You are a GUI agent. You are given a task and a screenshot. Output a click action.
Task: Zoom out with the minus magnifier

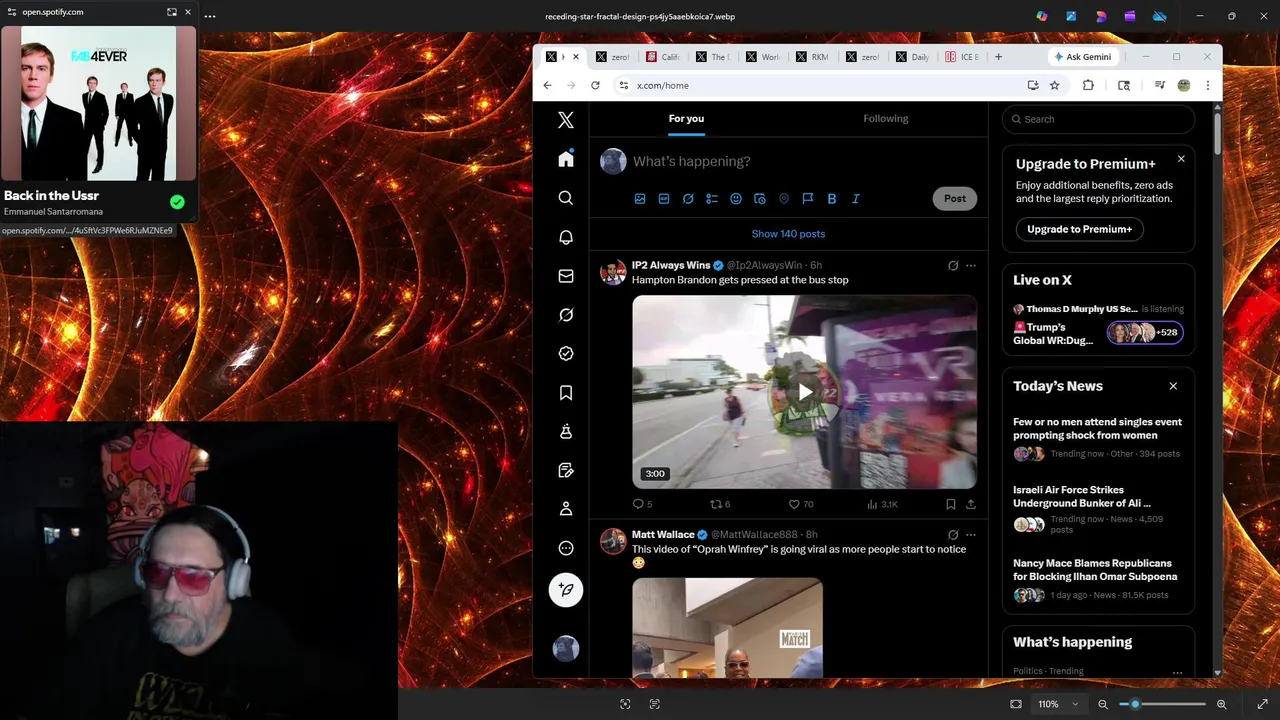1103,704
